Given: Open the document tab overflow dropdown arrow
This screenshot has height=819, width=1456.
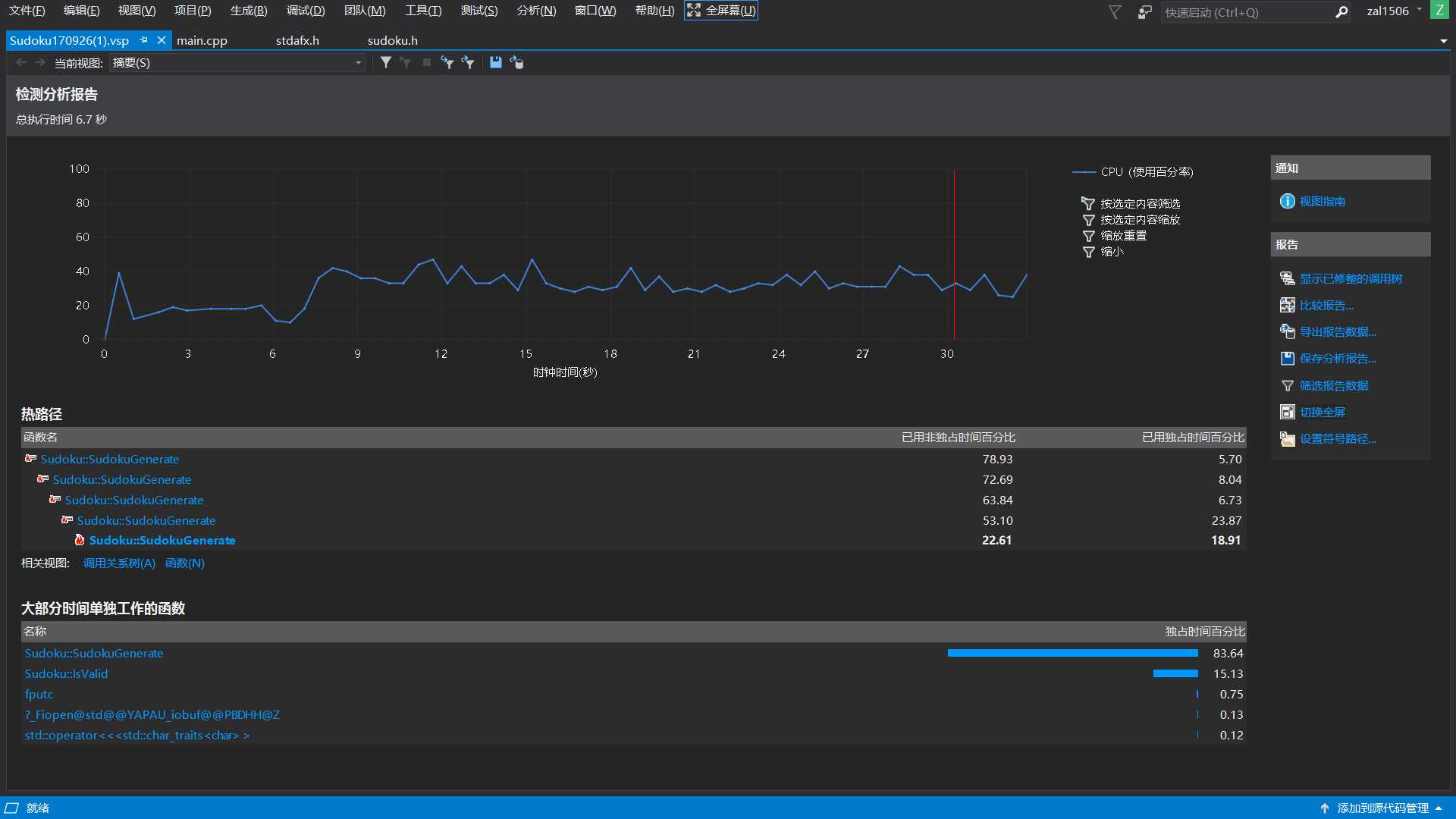Looking at the screenshot, I should coord(1443,41).
